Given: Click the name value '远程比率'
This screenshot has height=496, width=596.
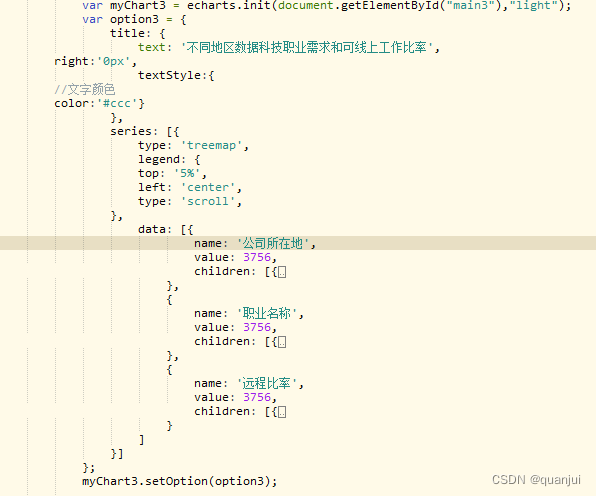Looking at the screenshot, I should click(266, 383).
